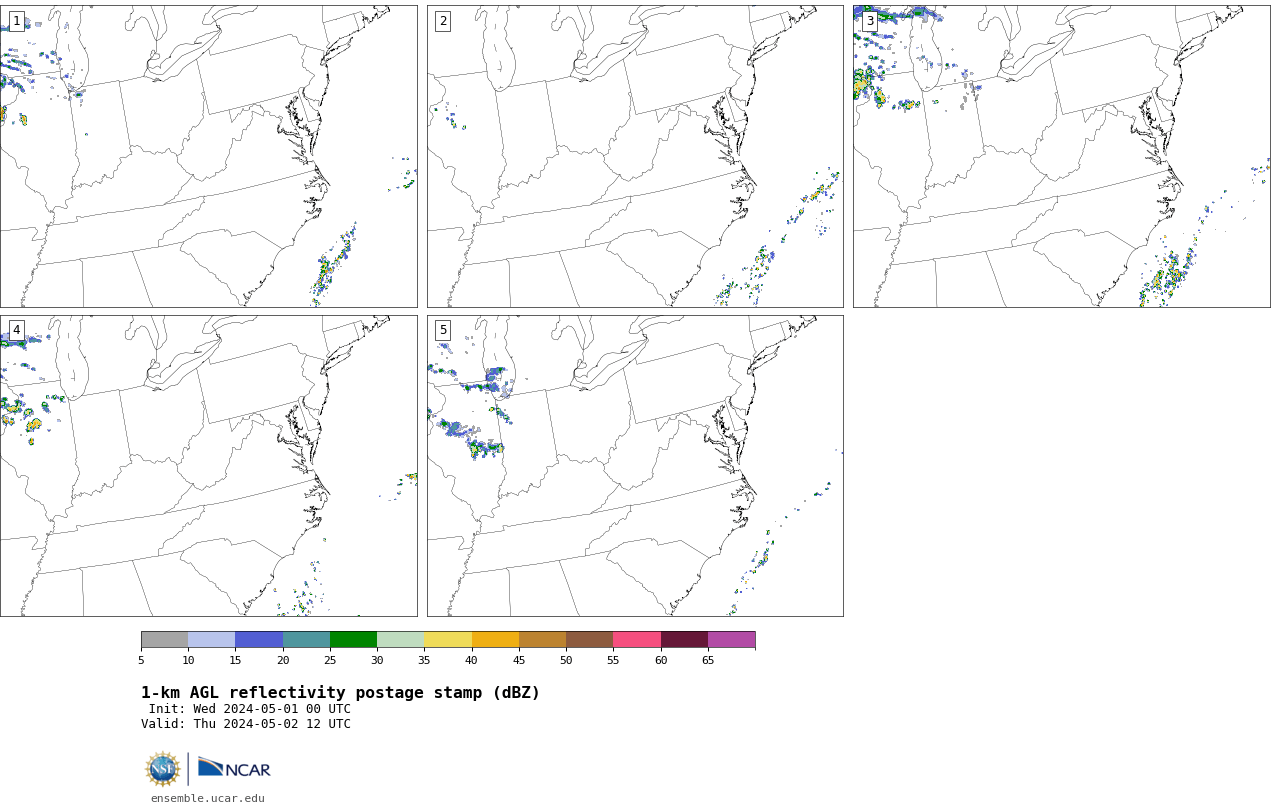
Task: Click the blue 15-20 dBZ swatch
Action: 259,640
